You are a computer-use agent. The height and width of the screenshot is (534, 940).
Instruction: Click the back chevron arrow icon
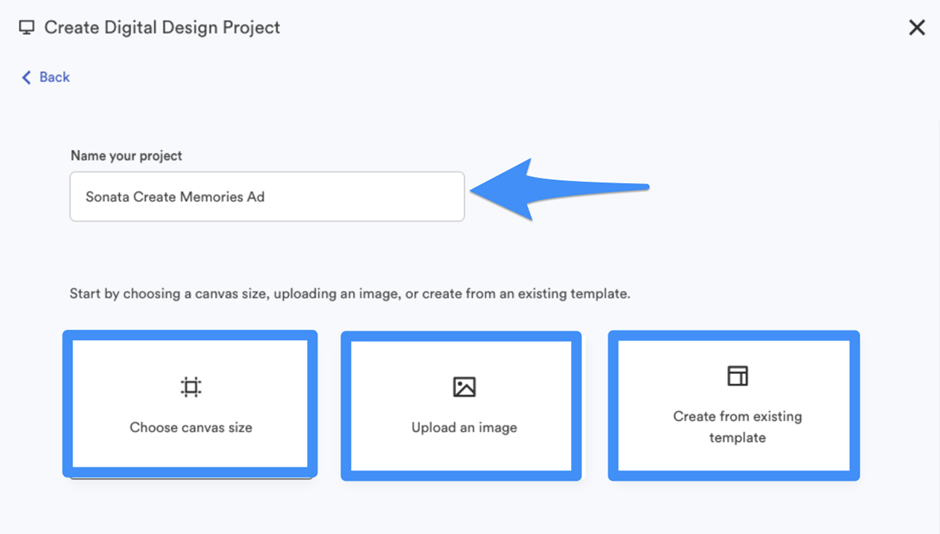[x=26, y=77]
